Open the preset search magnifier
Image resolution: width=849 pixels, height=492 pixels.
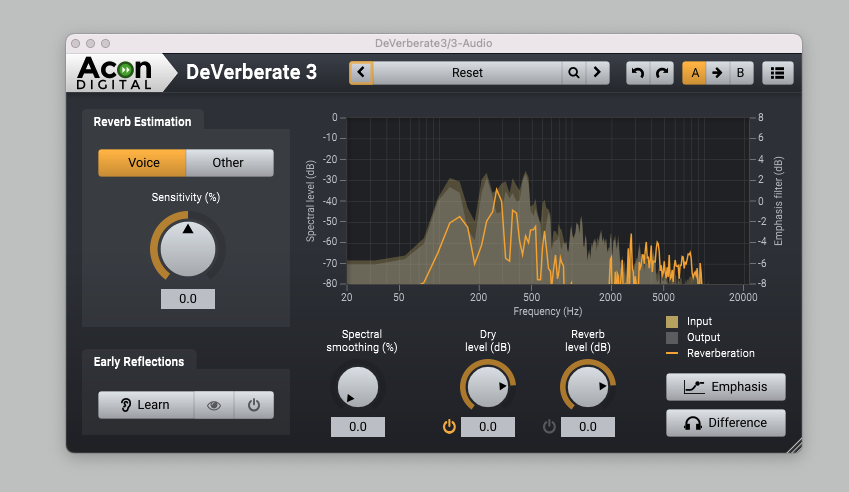tap(573, 73)
